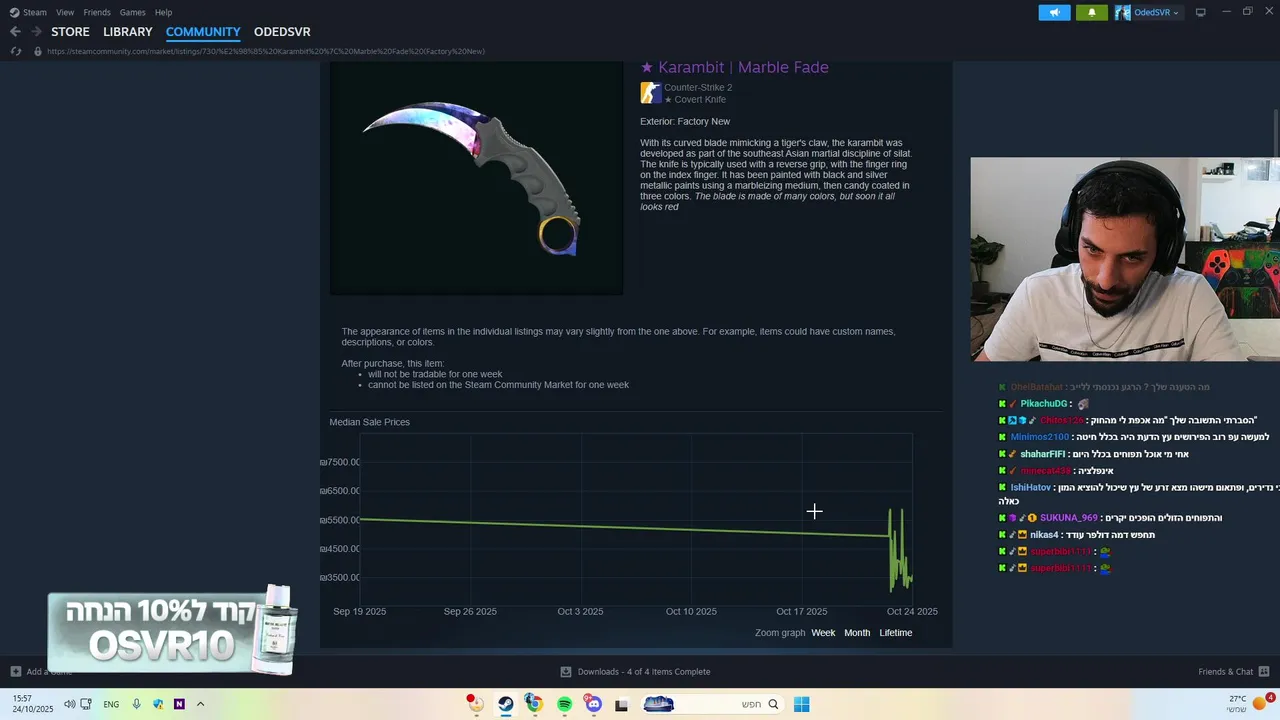The image size is (1280, 720).
Task: Go back with the Steam back arrow
Action: point(15,32)
